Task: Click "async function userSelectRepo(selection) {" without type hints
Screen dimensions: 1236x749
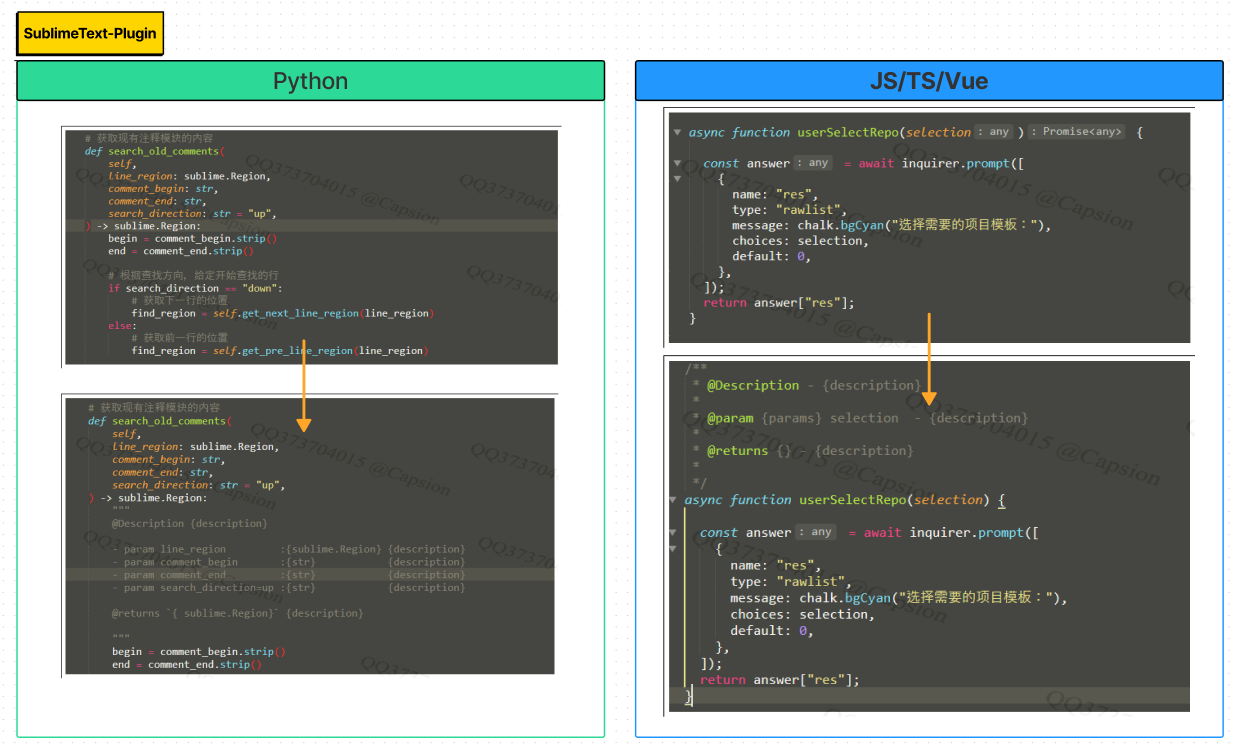Action: coord(845,500)
